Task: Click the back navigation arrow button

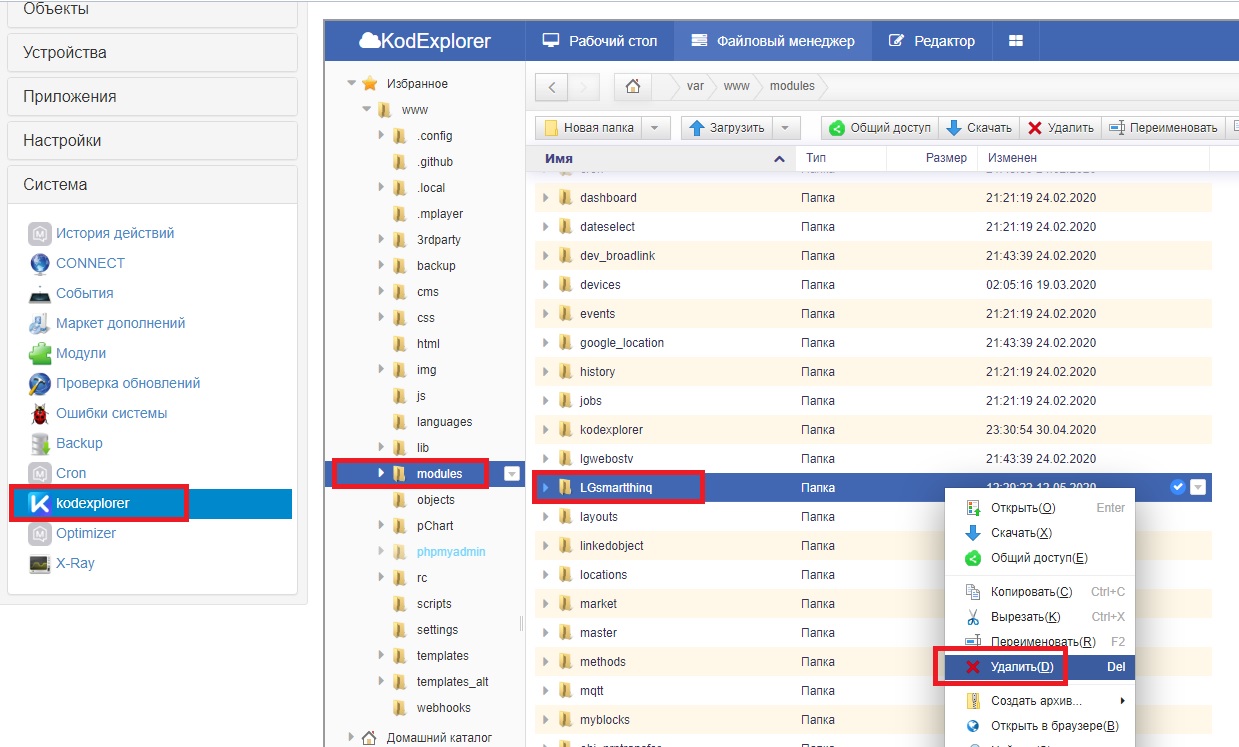Action: pos(552,87)
